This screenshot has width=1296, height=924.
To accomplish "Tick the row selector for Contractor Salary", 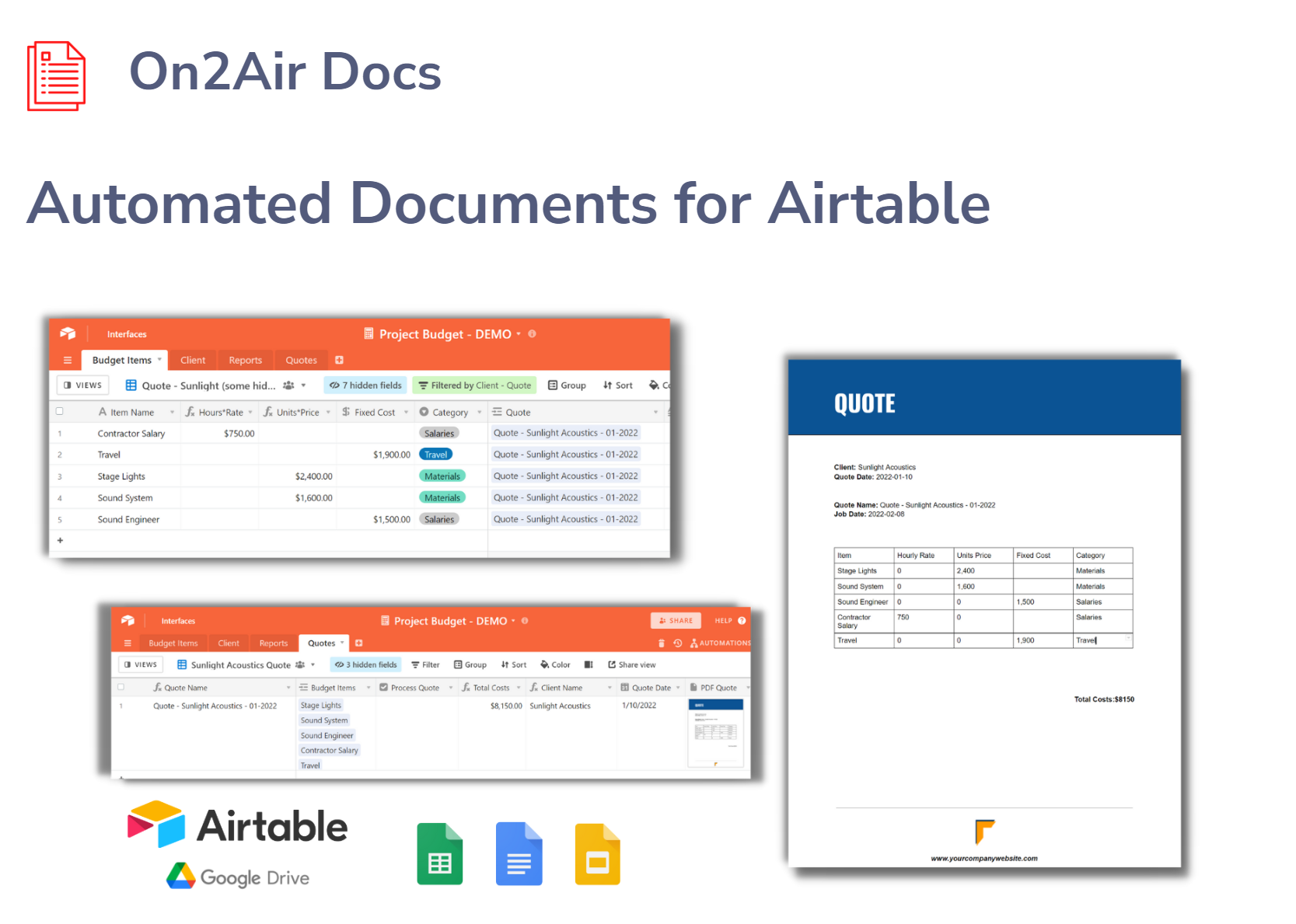I will [x=60, y=433].
